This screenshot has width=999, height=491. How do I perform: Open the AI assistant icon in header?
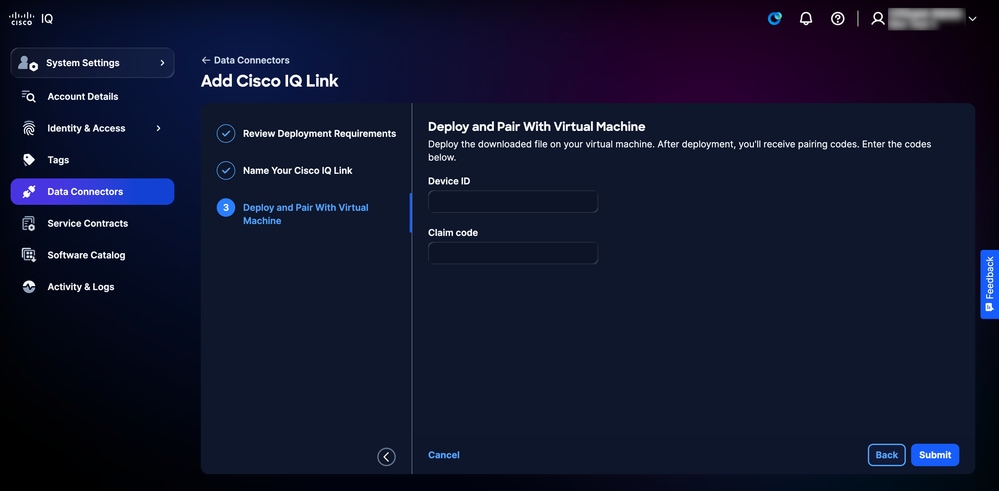[x=775, y=18]
